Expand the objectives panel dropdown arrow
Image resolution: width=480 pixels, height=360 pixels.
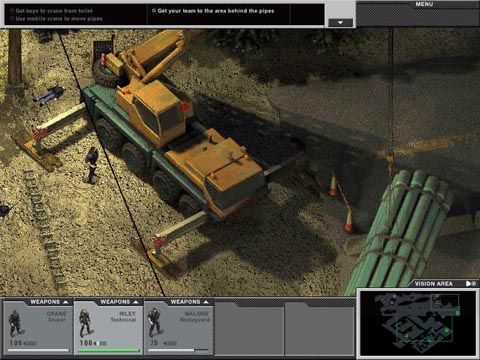340,23
